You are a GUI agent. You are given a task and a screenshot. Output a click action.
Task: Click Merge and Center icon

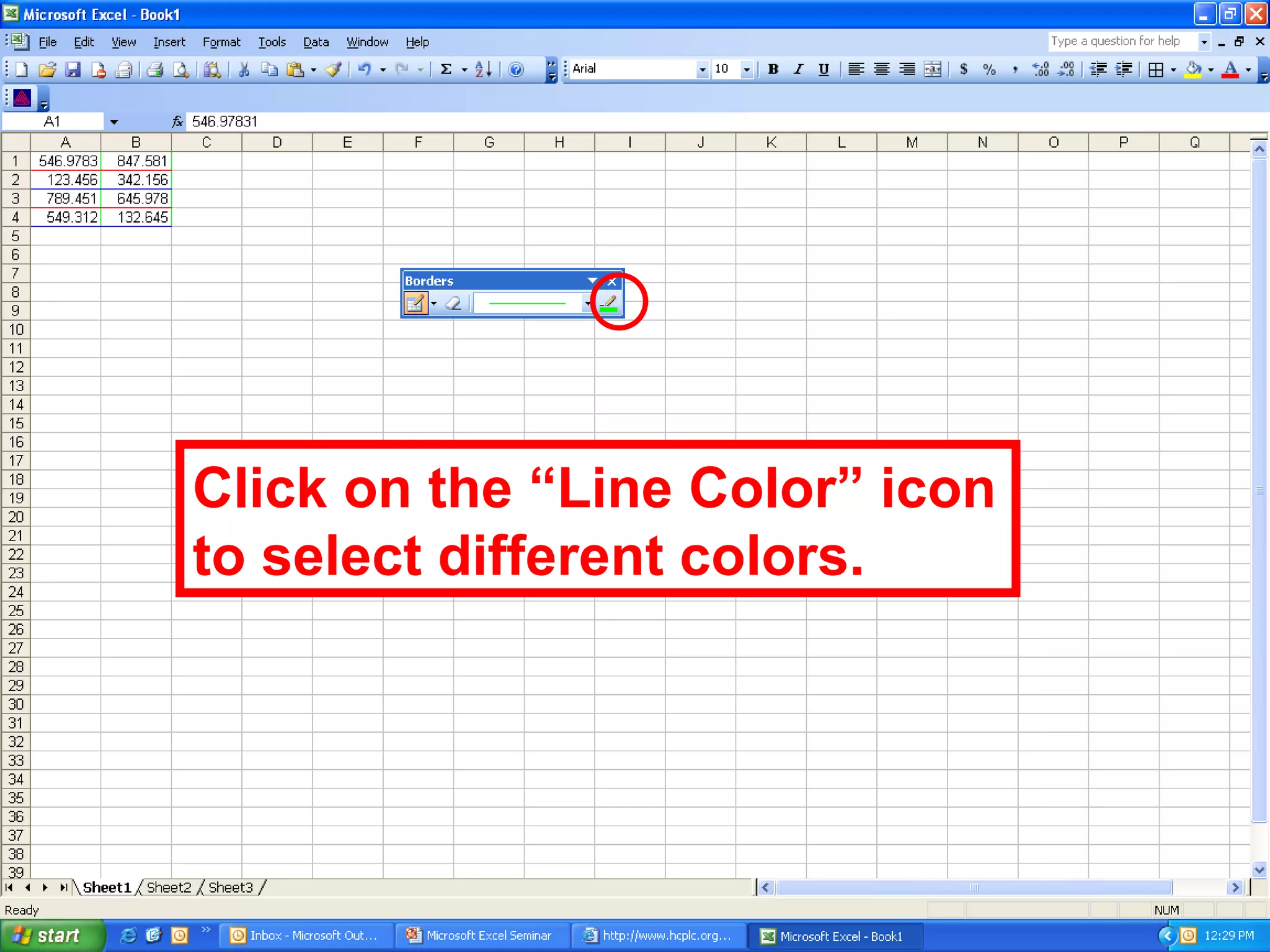933,69
